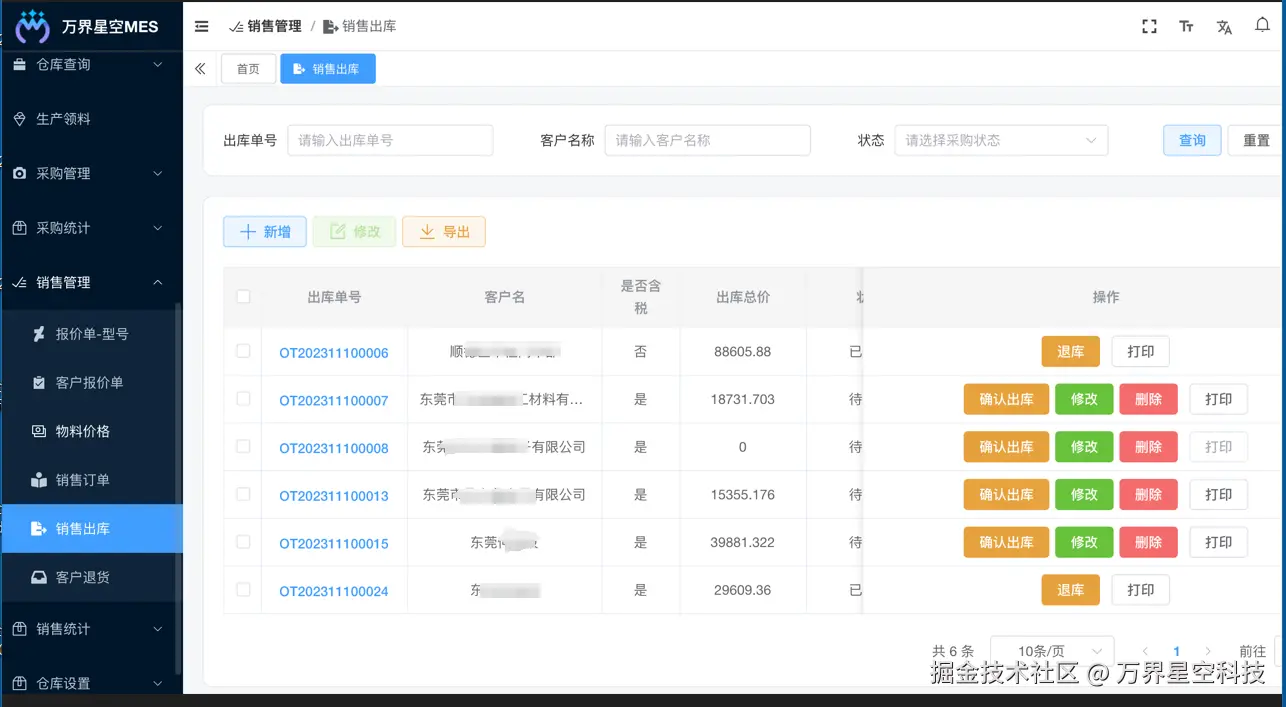The width and height of the screenshot is (1286, 707).
Task: Open notifications via the bell icon
Action: [x=1262, y=26]
